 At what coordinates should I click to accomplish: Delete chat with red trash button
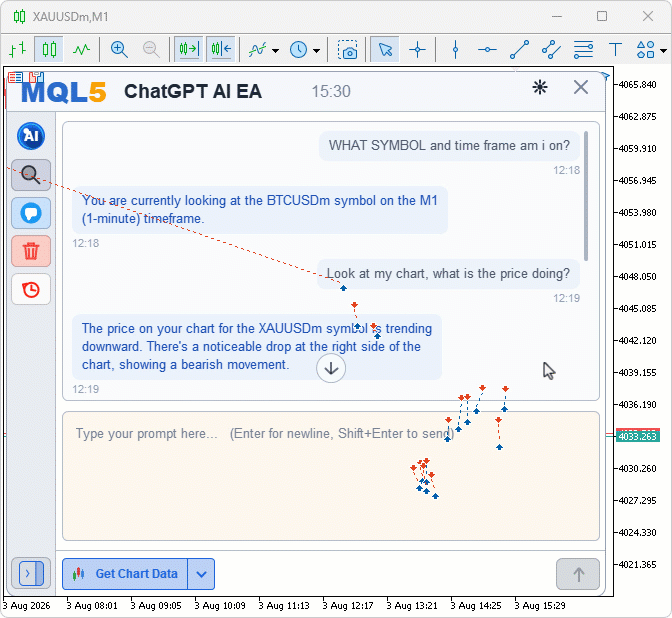pyautogui.click(x=31, y=251)
